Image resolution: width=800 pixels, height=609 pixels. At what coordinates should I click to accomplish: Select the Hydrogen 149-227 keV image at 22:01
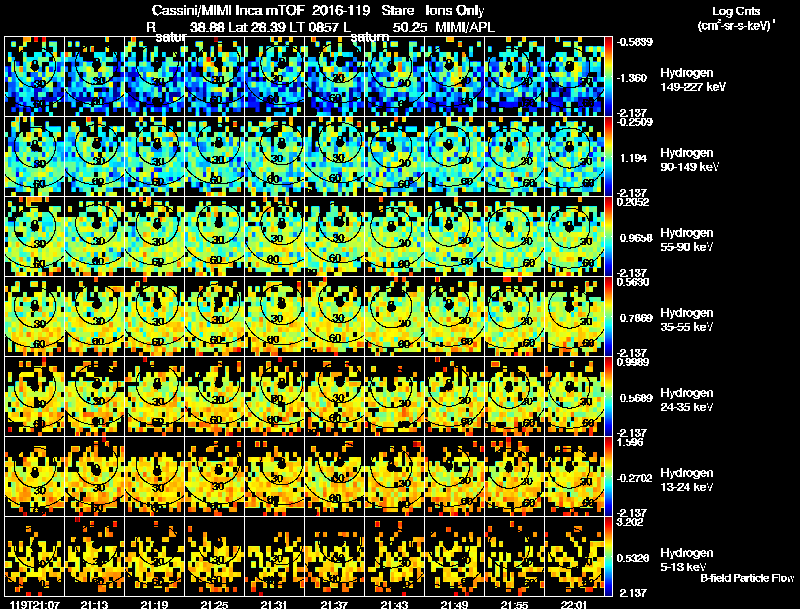(x=574, y=76)
